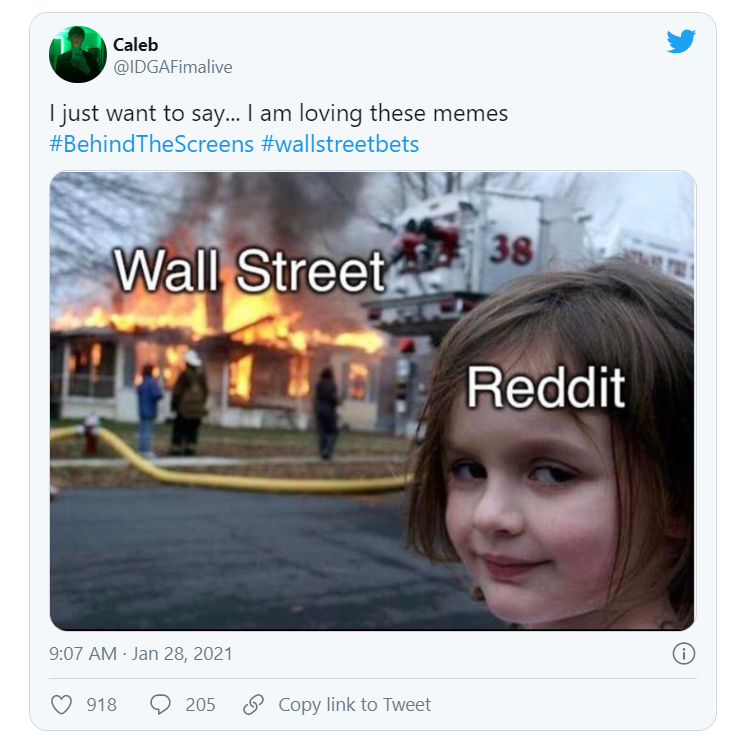
Task: Click fire truck number 38 in meme
Action: (x=511, y=249)
